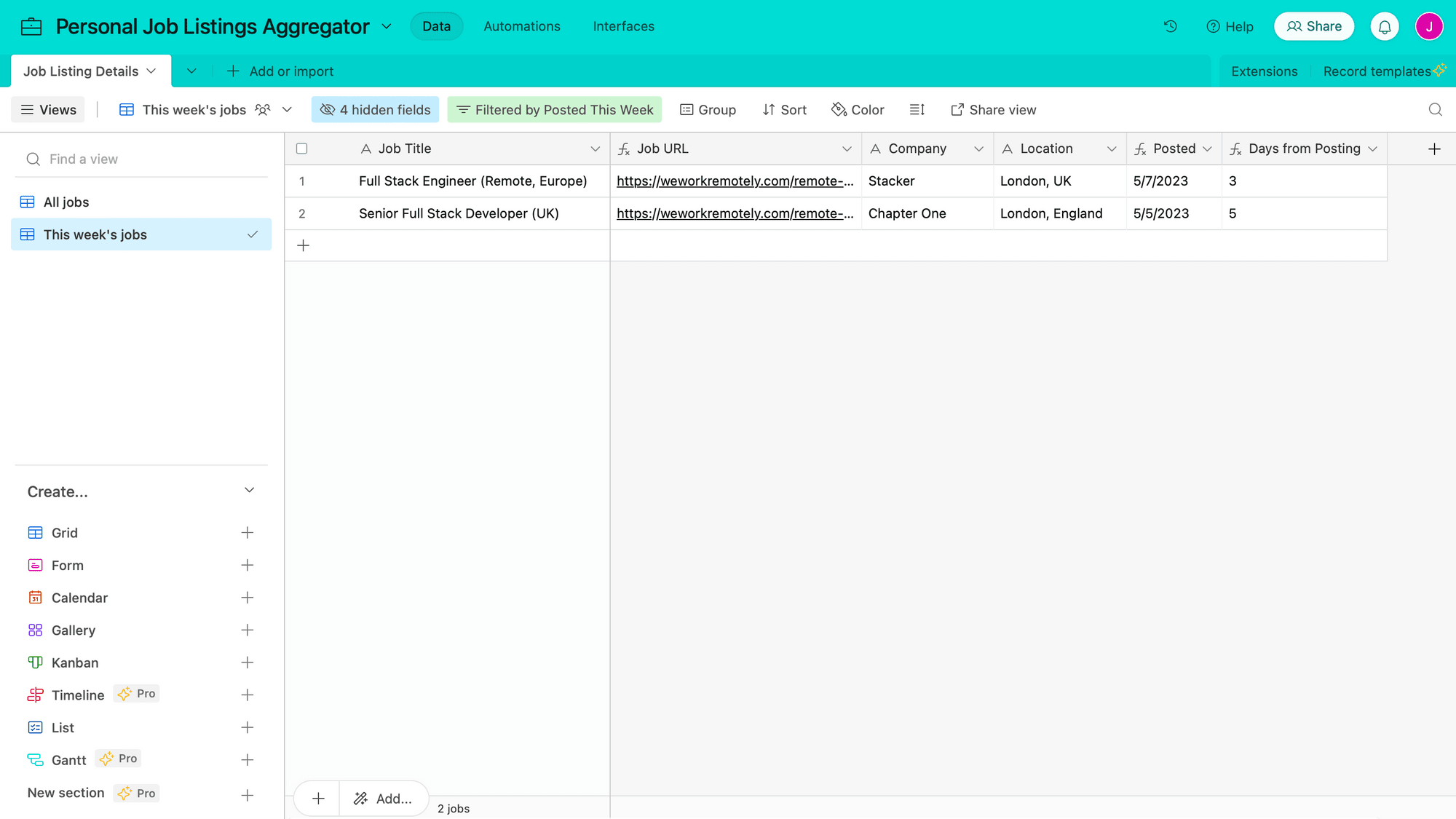Expand the This week's jobs view options
The image size is (1456, 819).
[x=252, y=234]
